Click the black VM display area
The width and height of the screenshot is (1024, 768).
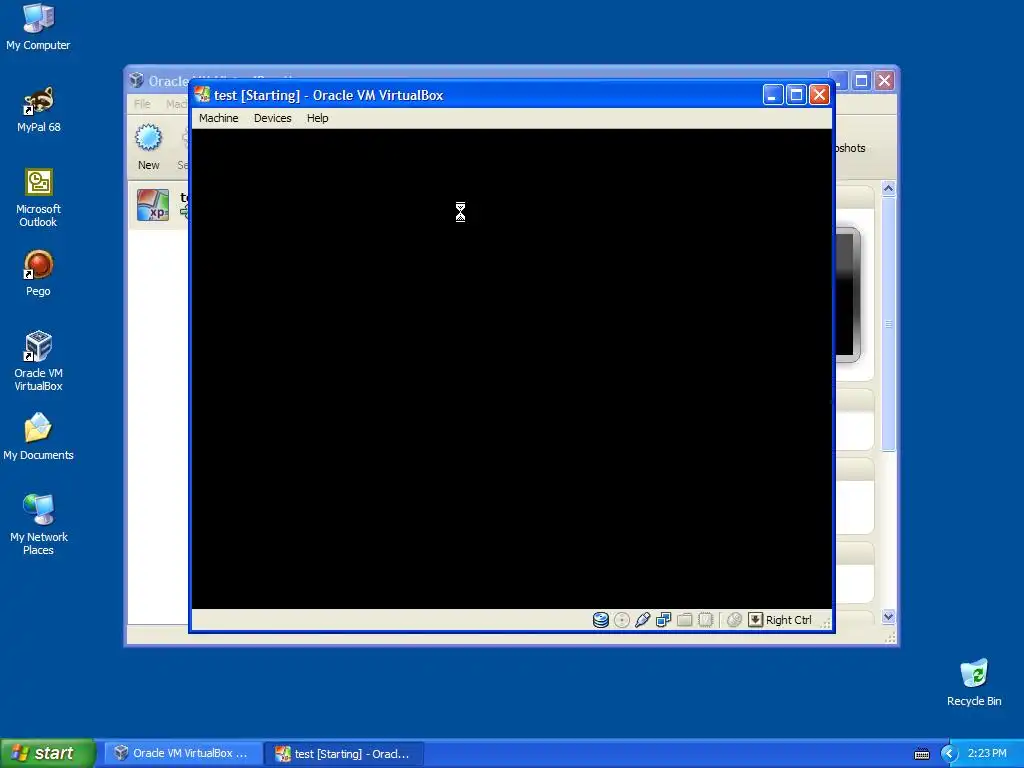tap(512, 369)
